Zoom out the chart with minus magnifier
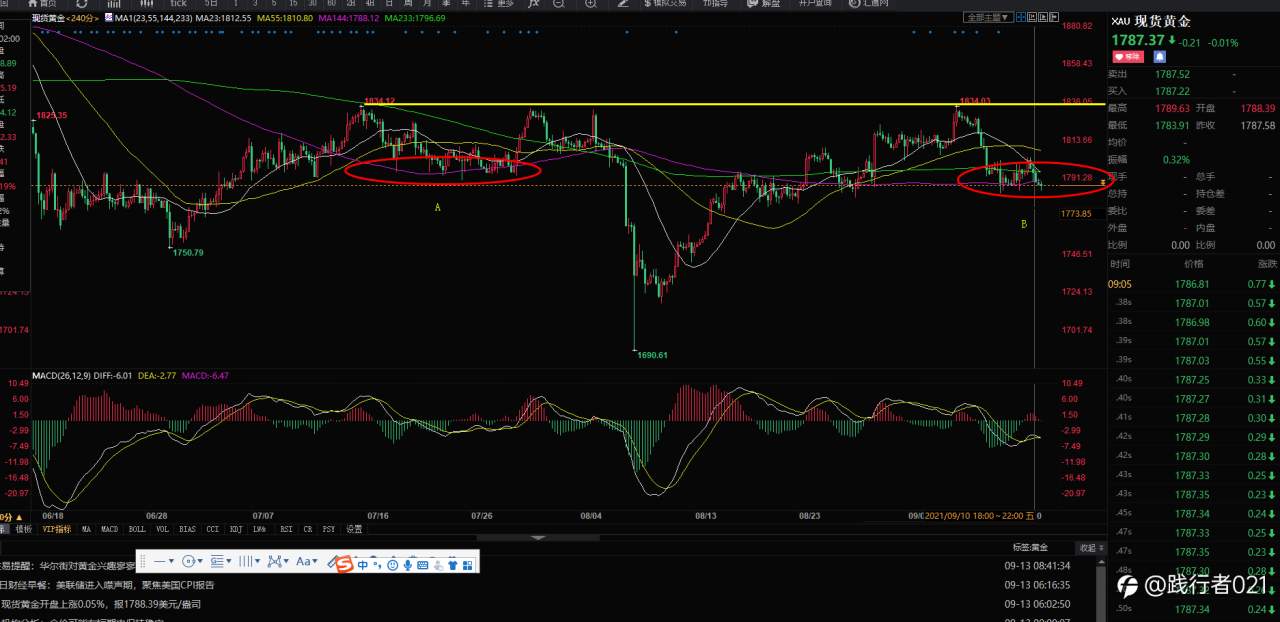The width and height of the screenshot is (1280, 622). [558, 4]
